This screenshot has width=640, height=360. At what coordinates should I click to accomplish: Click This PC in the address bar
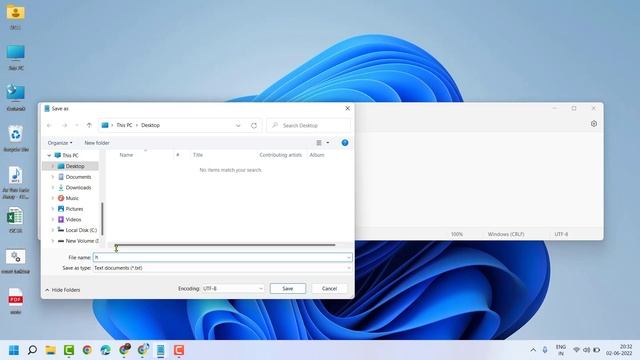[124, 125]
